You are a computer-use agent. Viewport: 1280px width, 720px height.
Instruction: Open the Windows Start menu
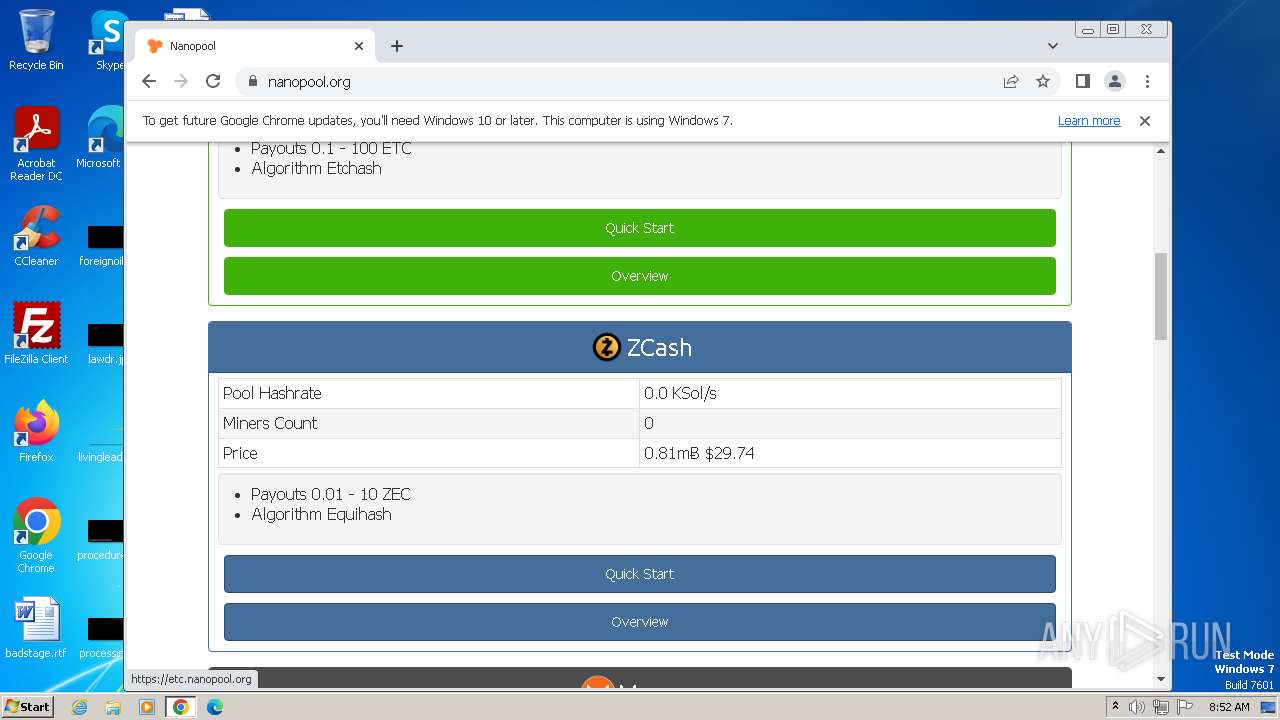(x=27, y=706)
